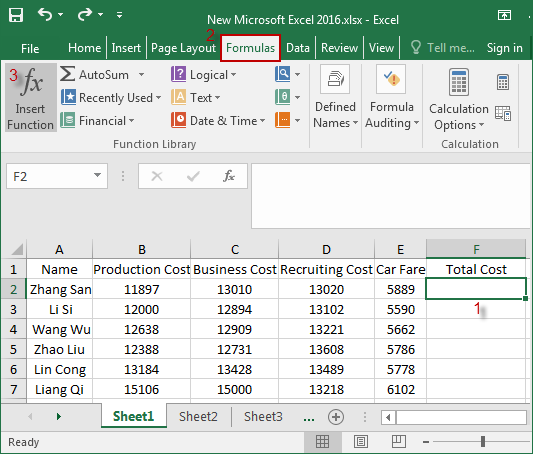This screenshot has height=454, width=533.
Task: Switch to Page Break Preview in the status bar
Action: 398,441
